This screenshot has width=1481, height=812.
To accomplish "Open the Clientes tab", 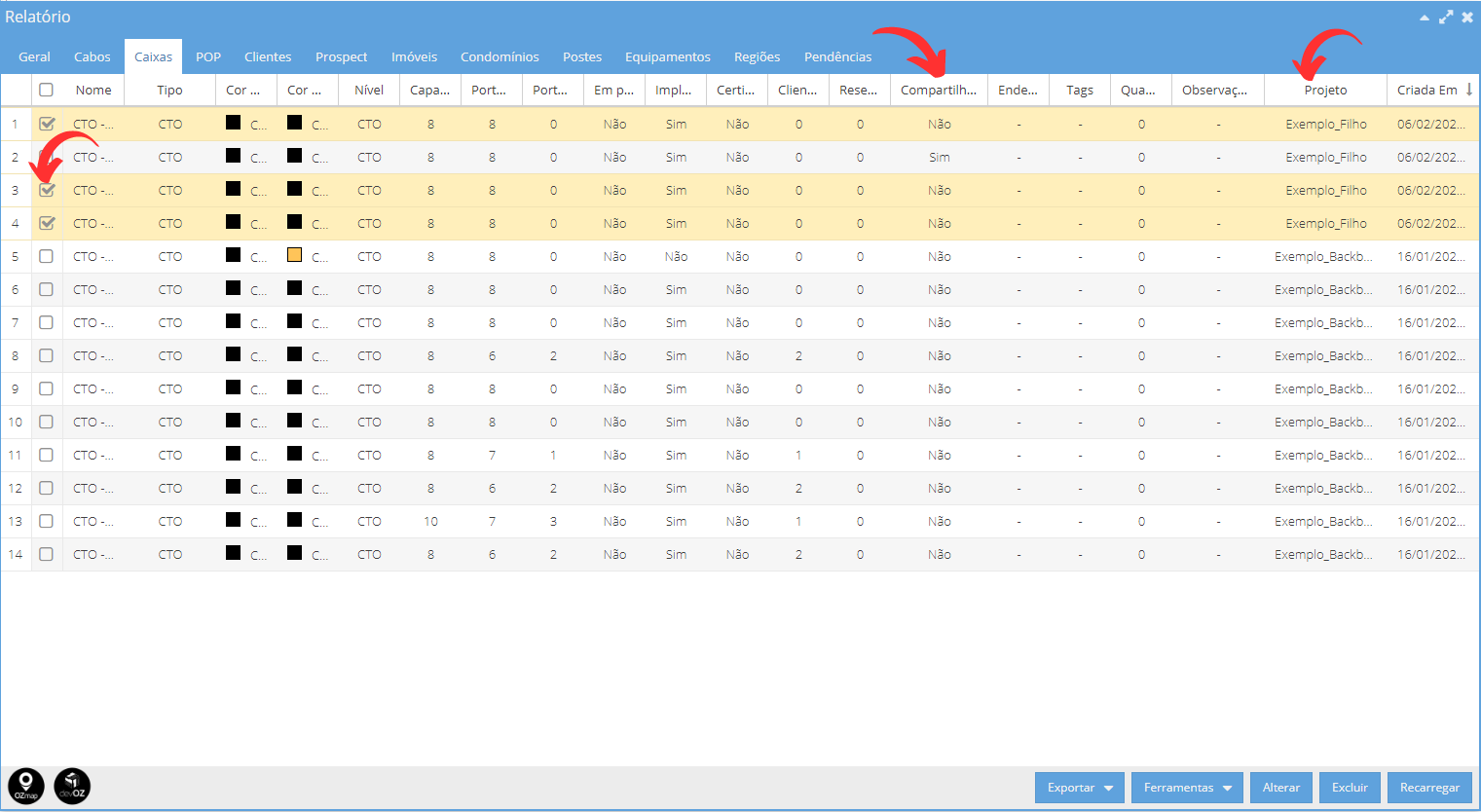I will point(268,56).
